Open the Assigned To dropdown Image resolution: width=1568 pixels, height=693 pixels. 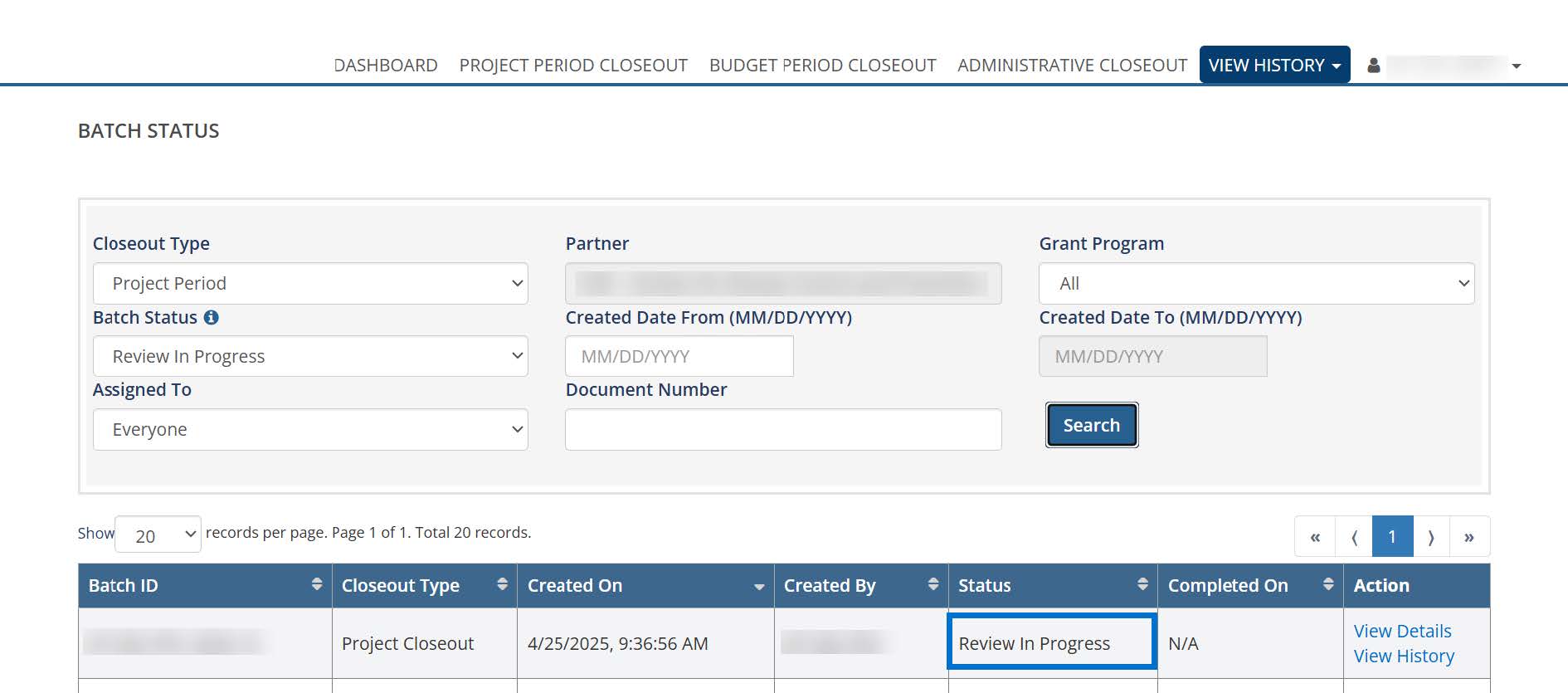tap(310, 430)
